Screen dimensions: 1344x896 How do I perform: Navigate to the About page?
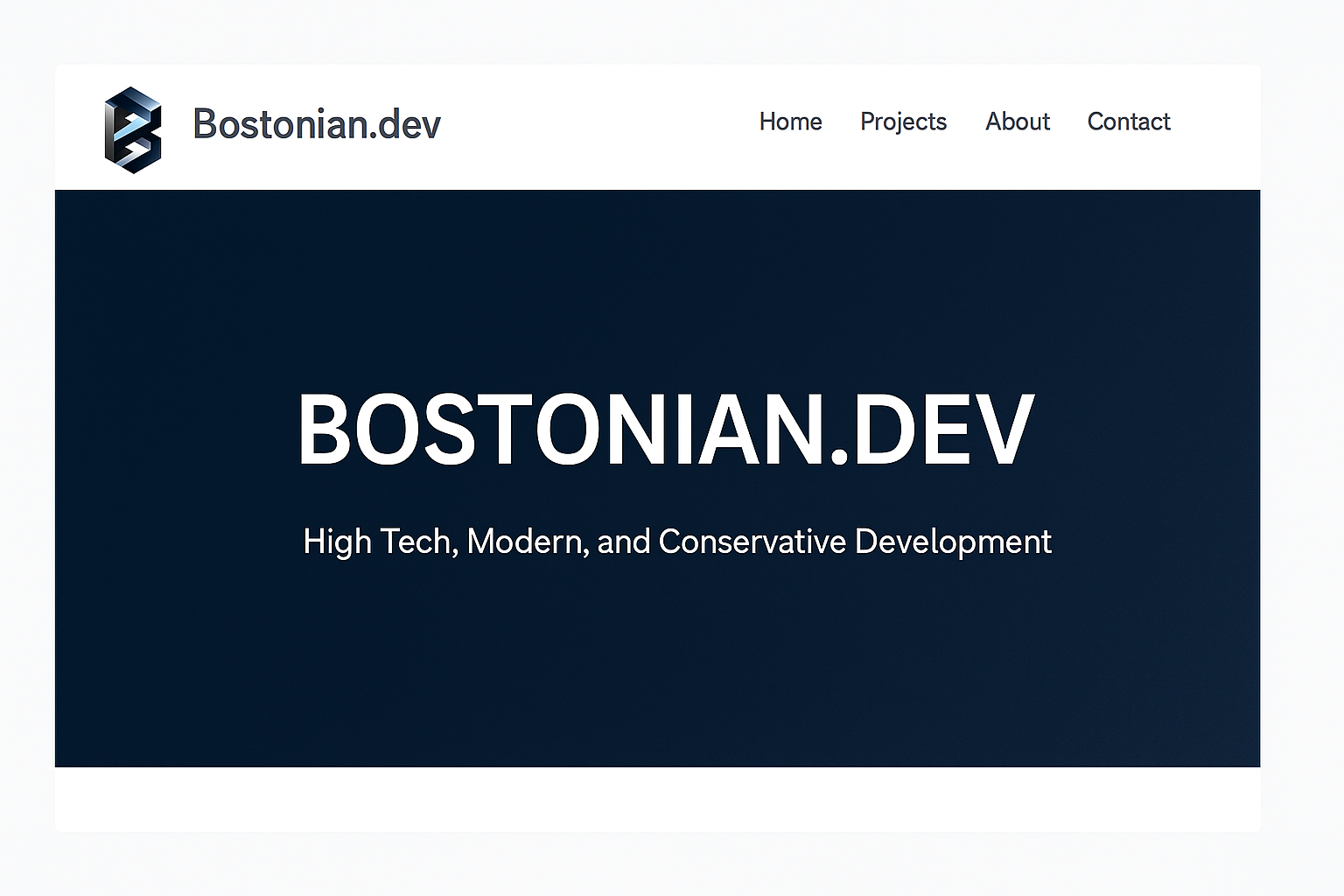pyautogui.click(x=1017, y=122)
